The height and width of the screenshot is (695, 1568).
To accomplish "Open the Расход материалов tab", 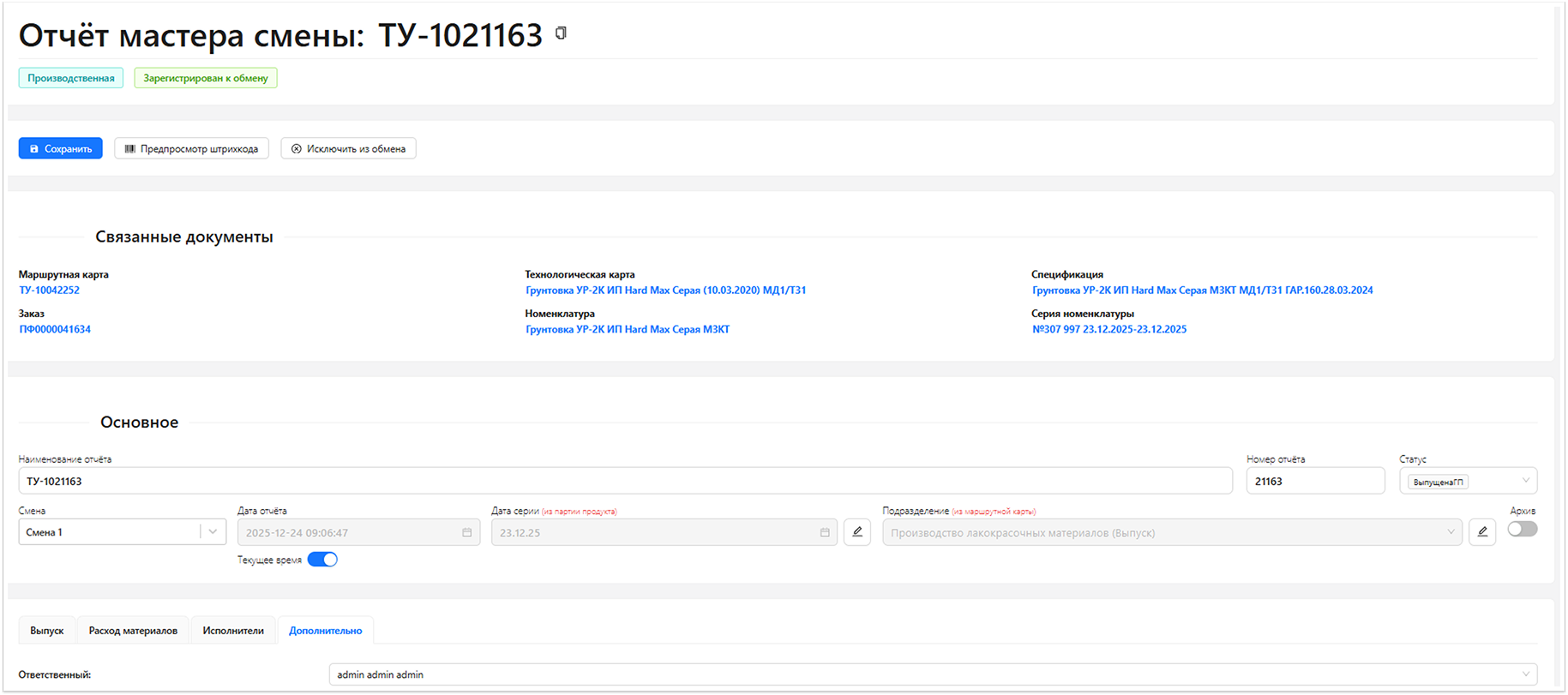I will (133, 631).
